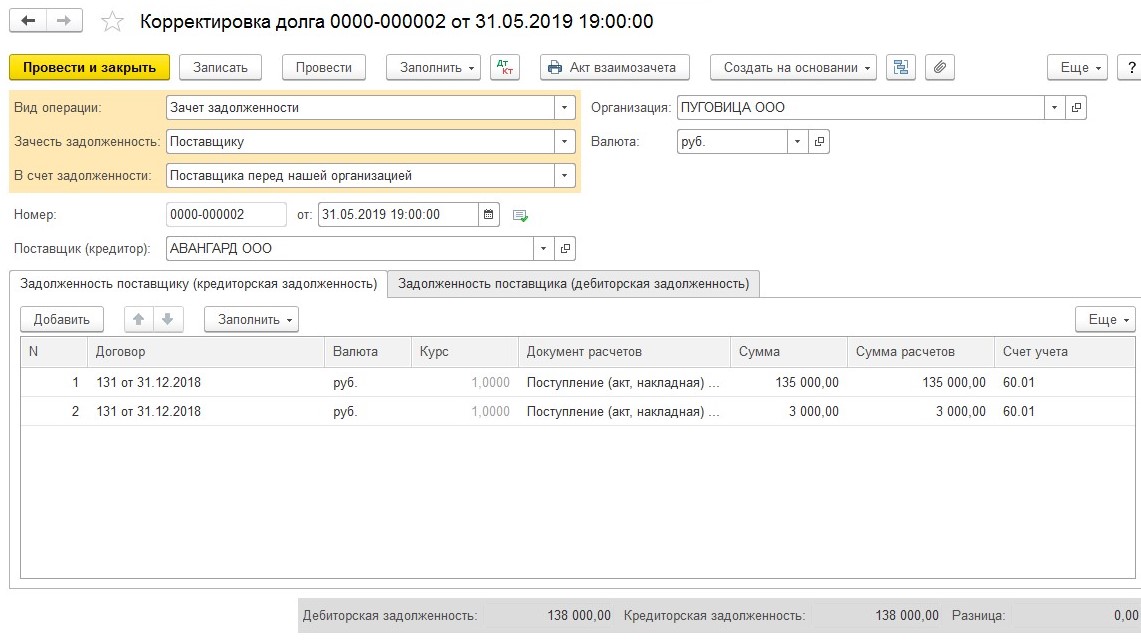The height and width of the screenshot is (641, 1141).
Task: Add document to favorites with star icon
Action: point(113,21)
